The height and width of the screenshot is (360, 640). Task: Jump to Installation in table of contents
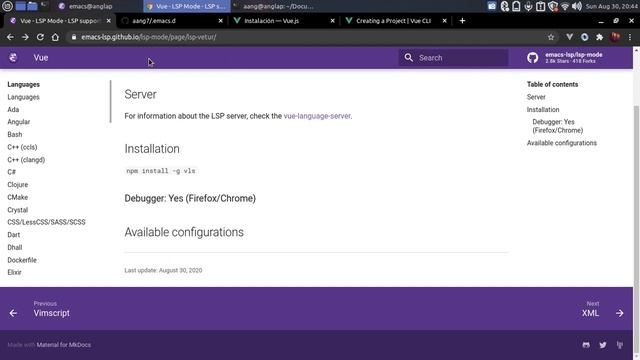[543, 110]
